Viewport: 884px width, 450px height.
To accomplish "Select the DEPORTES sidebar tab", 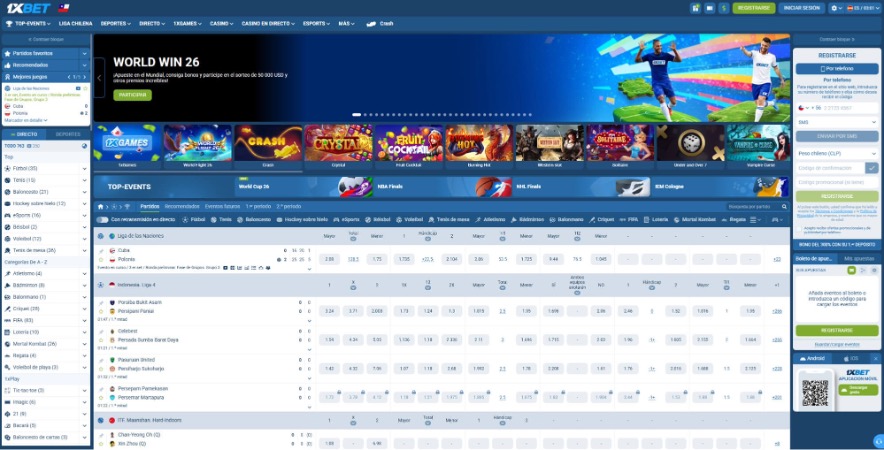I will [x=68, y=134].
